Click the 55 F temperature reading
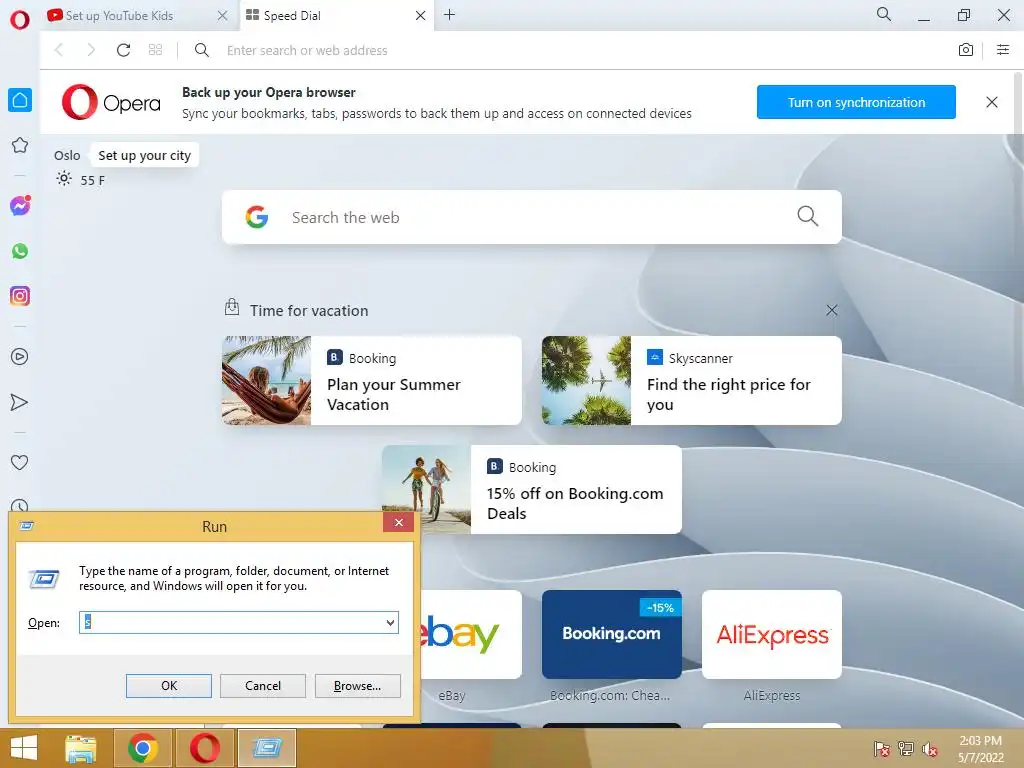Screen dimensions: 1024x768 (93, 180)
